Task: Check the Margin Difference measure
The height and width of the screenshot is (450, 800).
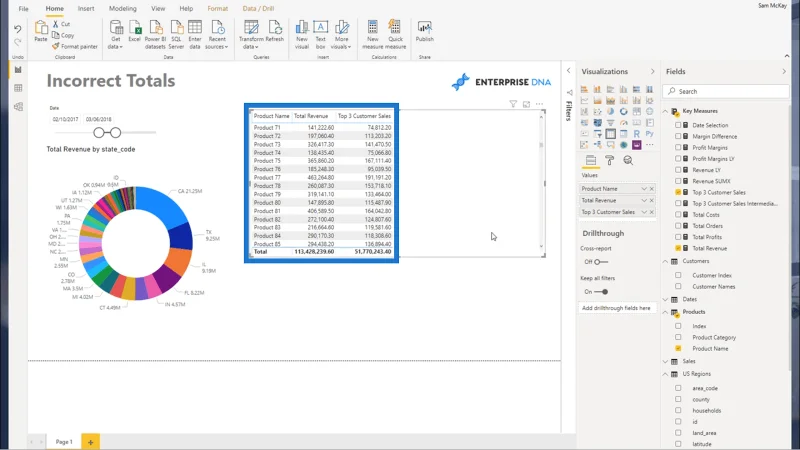Action: [678, 136]
